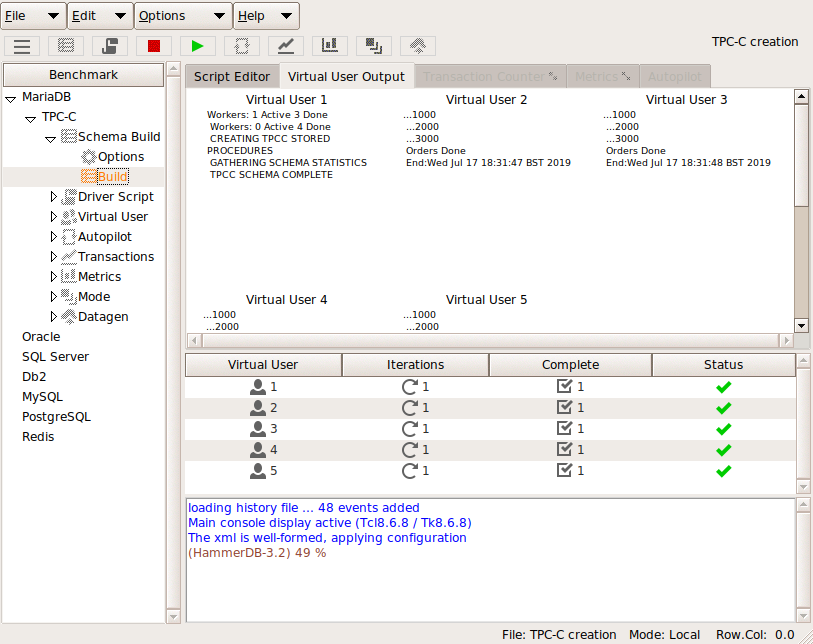Click the output pane's horizontal scroll-left arrow
The width and height of the screenshot is (813, 644).
click(194, 341)
